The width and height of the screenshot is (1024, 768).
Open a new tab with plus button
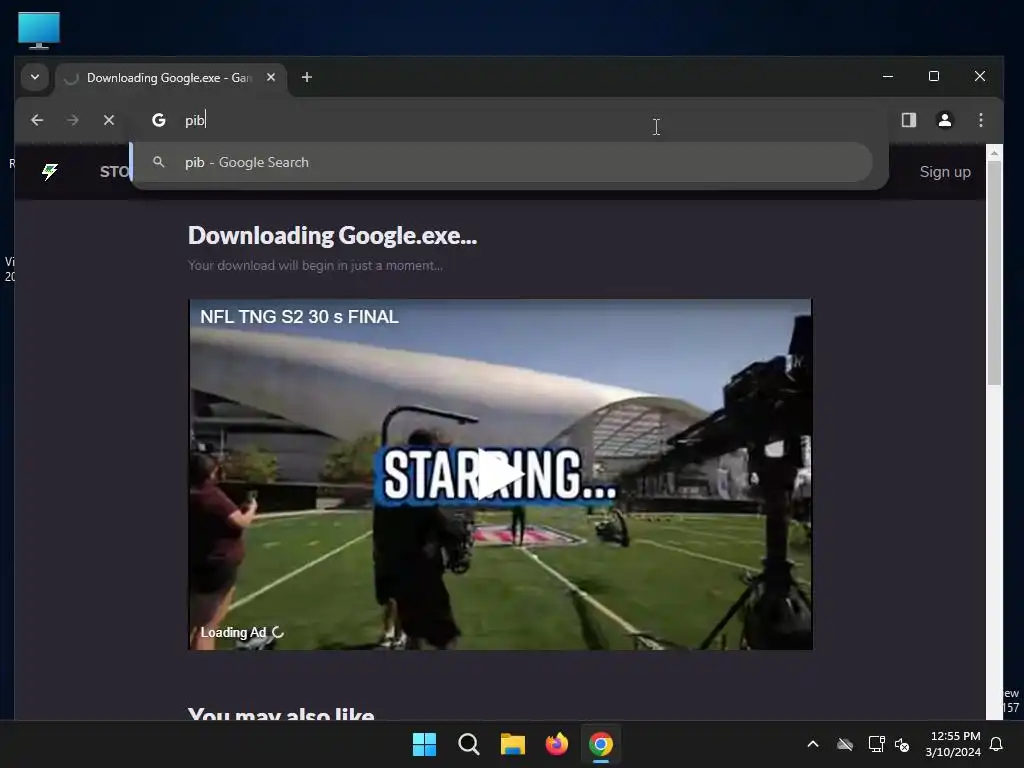[x=306, y=77]
